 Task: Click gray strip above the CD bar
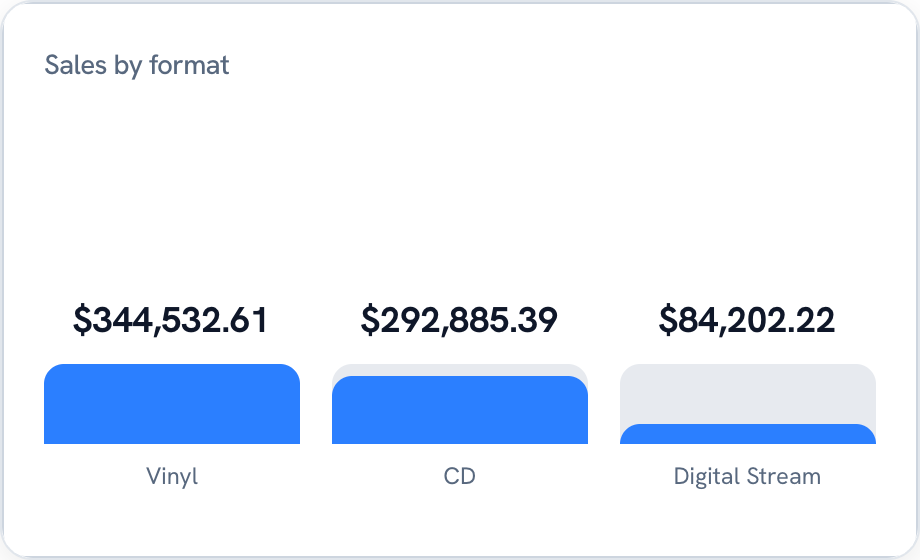coord(460,370)
